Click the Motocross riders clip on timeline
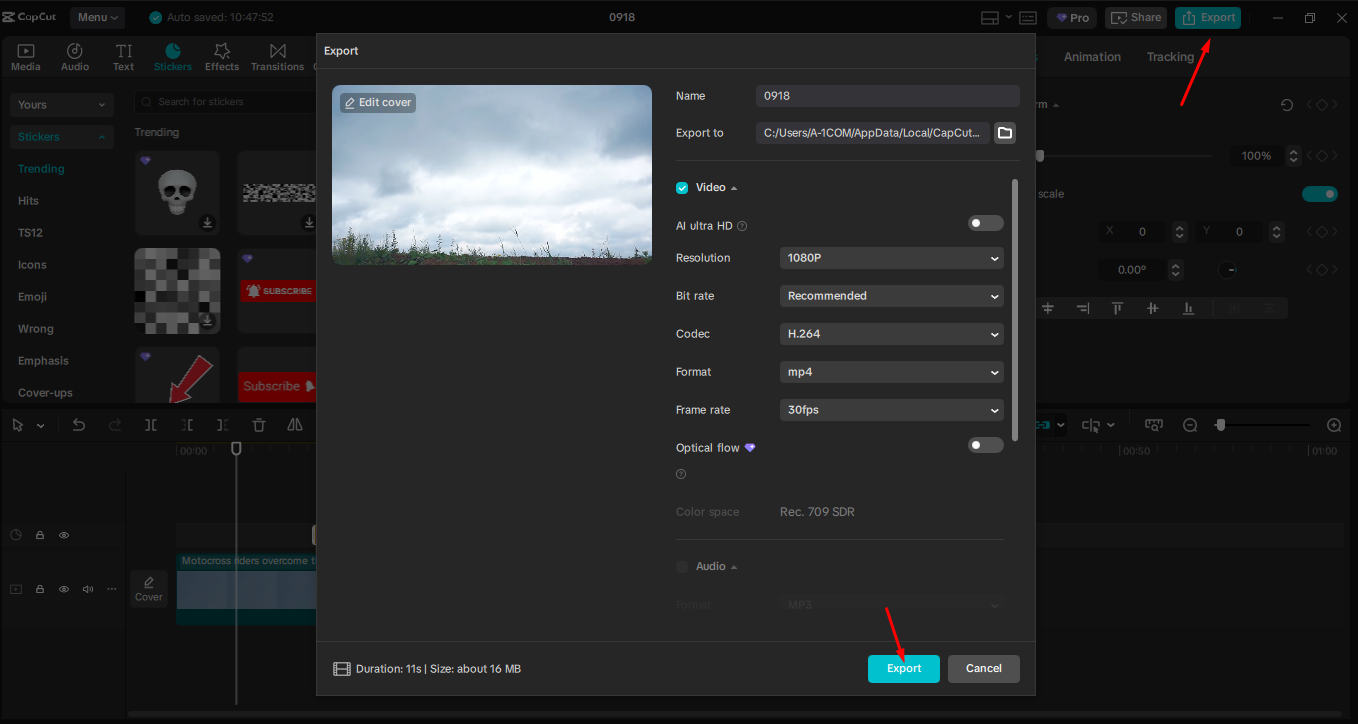 (247, 589)
